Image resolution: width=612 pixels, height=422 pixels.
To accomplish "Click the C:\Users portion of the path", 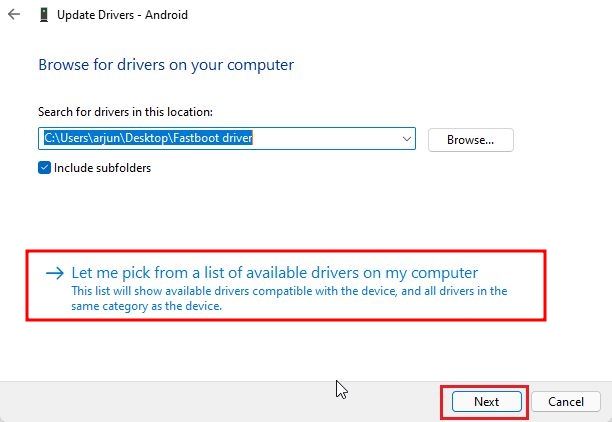I will 66,140.
